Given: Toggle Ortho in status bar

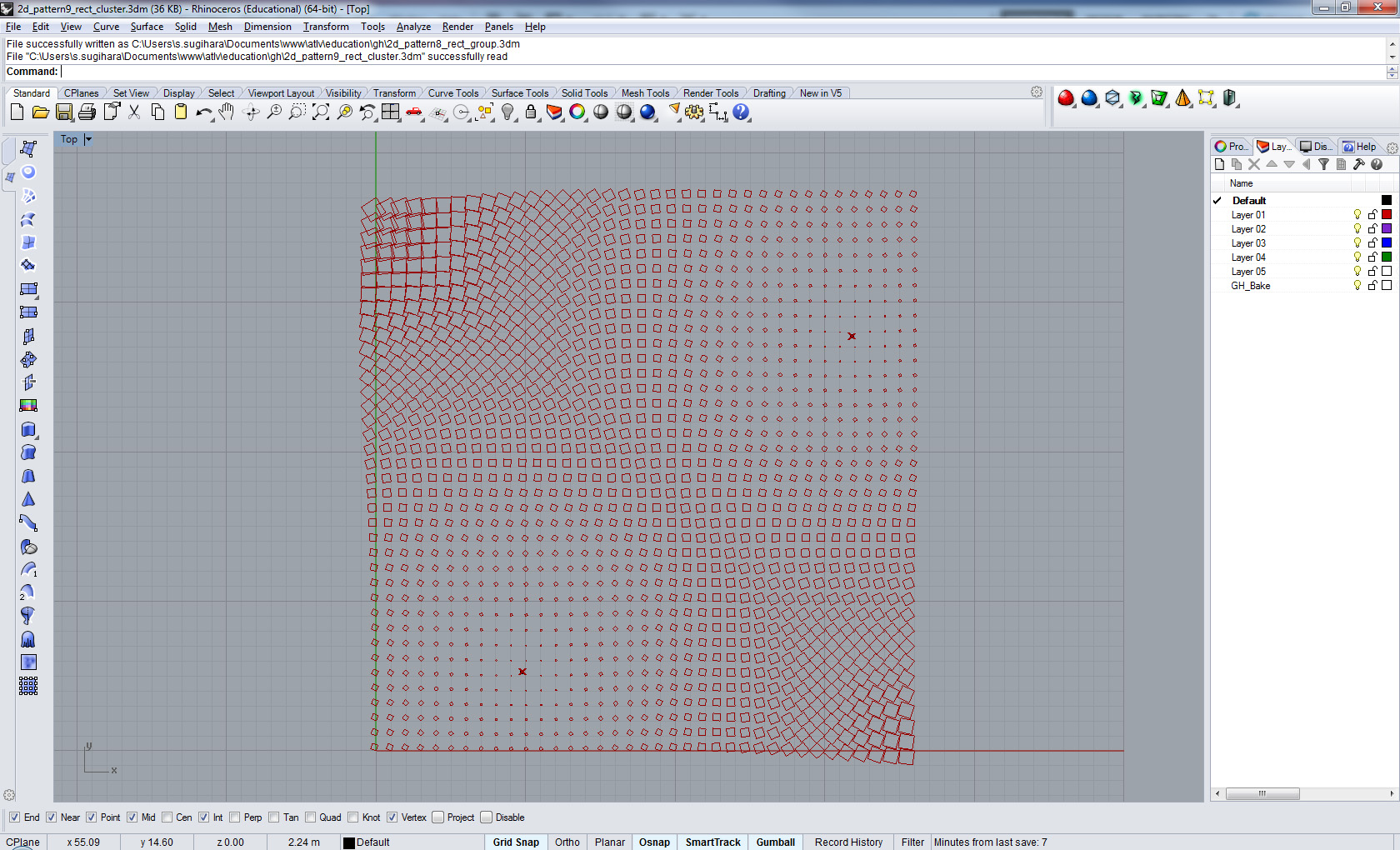Looking at the screenshot, I should coord(567,842).
